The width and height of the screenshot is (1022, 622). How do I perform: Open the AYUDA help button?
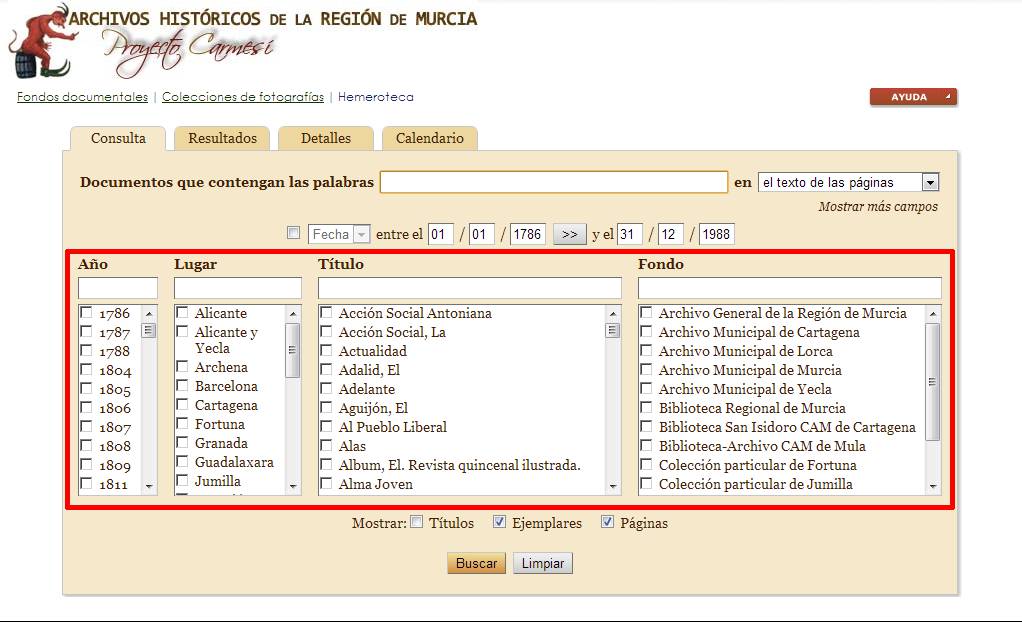coord(913,97)
